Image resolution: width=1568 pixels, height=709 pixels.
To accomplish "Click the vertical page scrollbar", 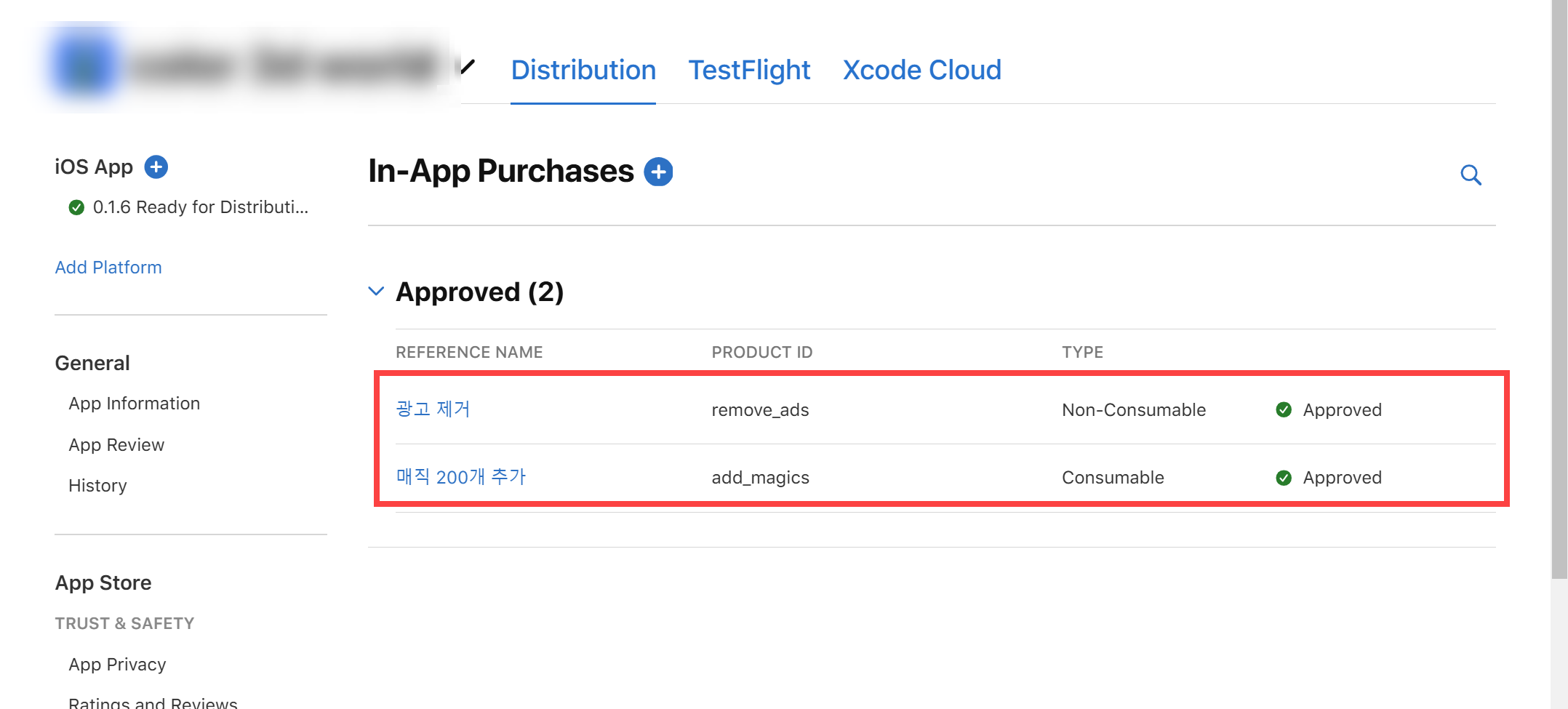I will tap(1559, 291).
